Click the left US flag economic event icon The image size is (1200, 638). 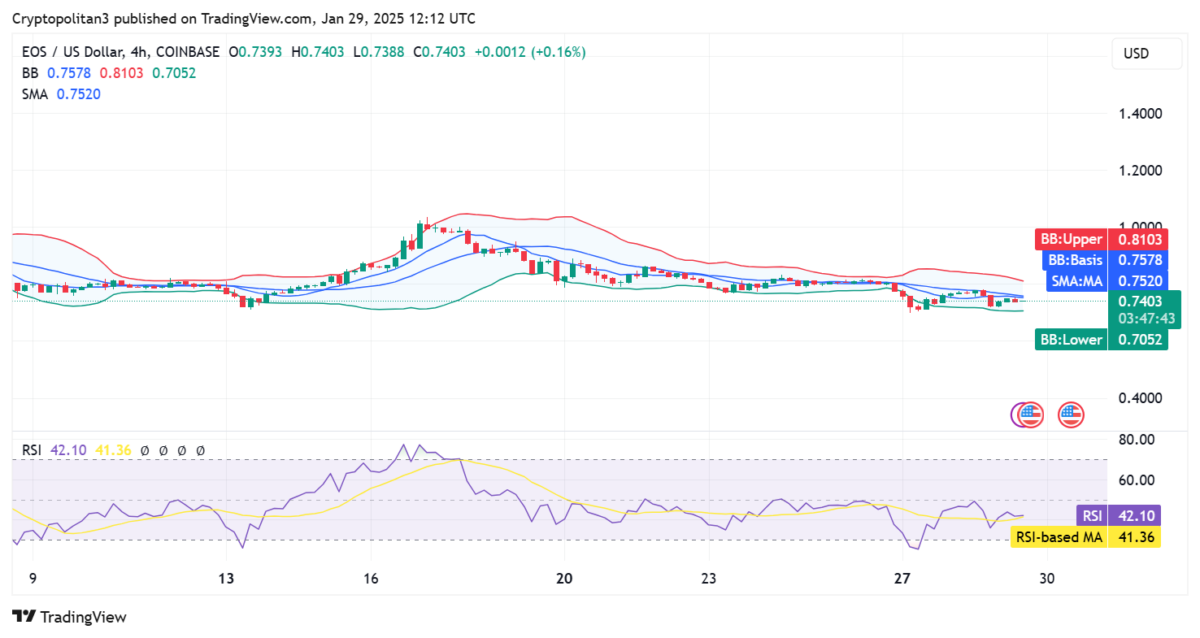[1030, 414]
